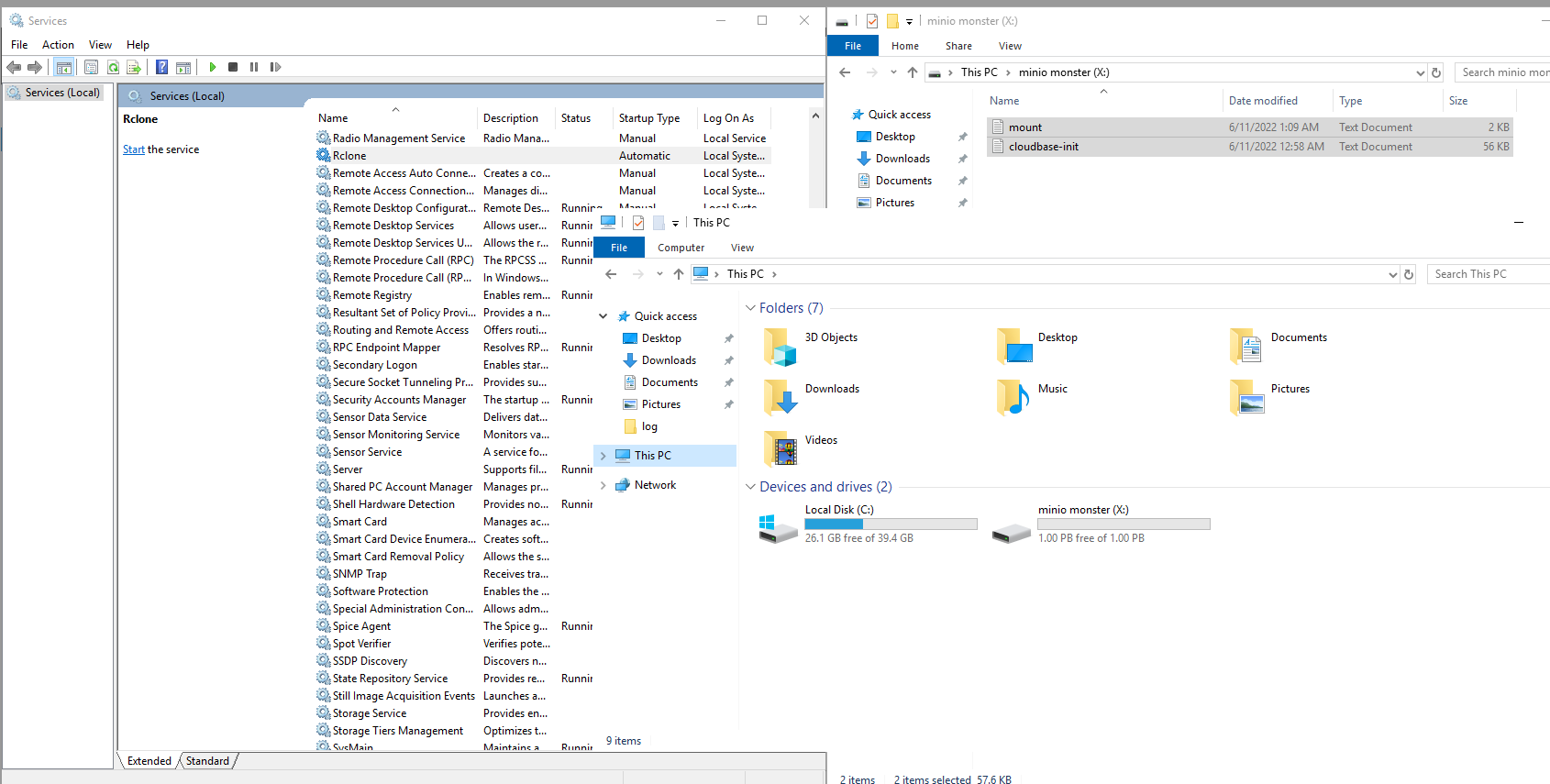1550x784 pixels.
Task: Click the Restart Service toolbar icon
Action: [275, 67]
